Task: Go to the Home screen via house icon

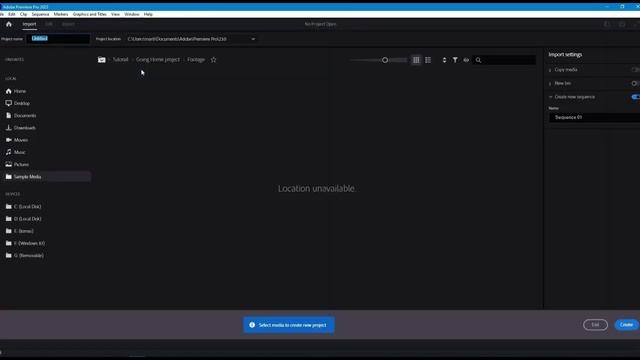Action: [x=9, y=24]
